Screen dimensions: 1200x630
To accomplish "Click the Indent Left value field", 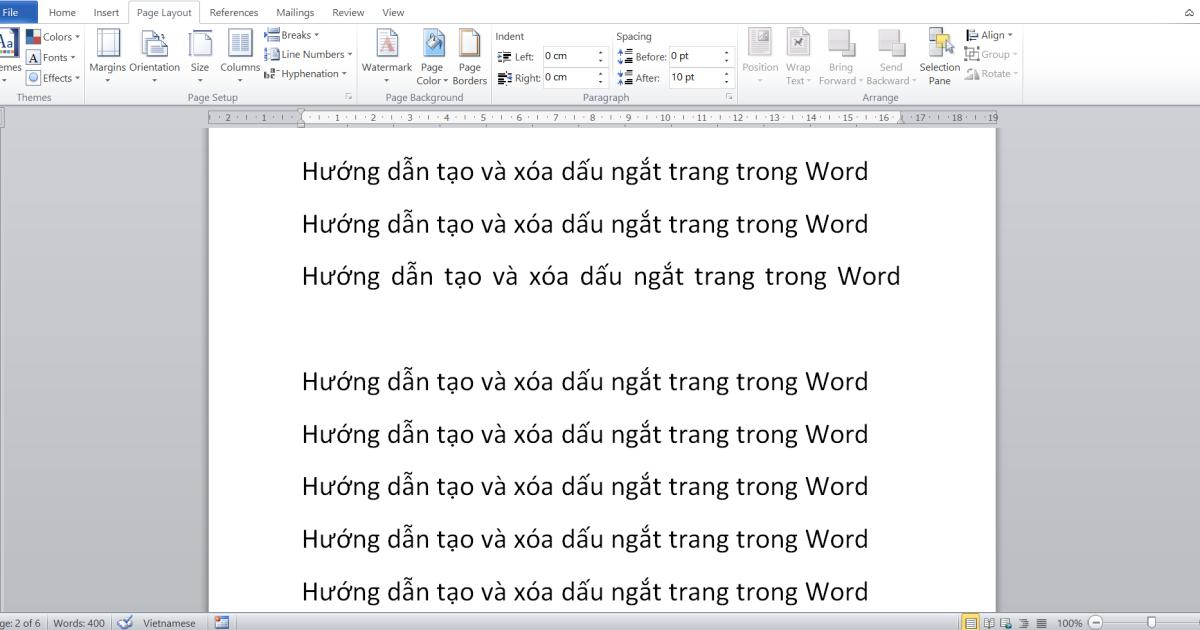I will [x=569, y=56].
